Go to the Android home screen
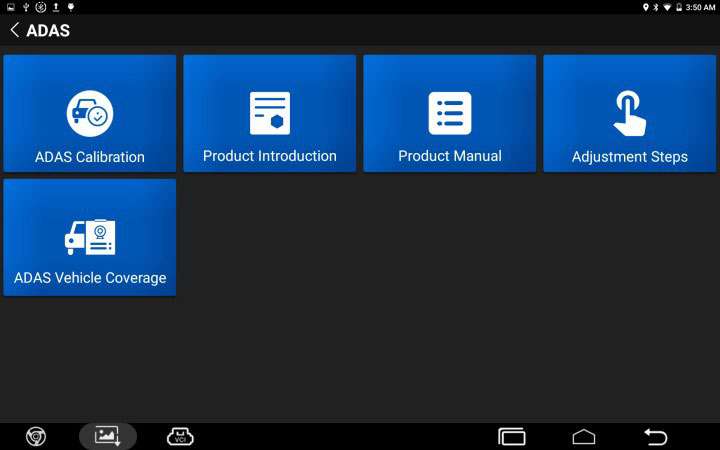720x450 pixels. [584, 437]
